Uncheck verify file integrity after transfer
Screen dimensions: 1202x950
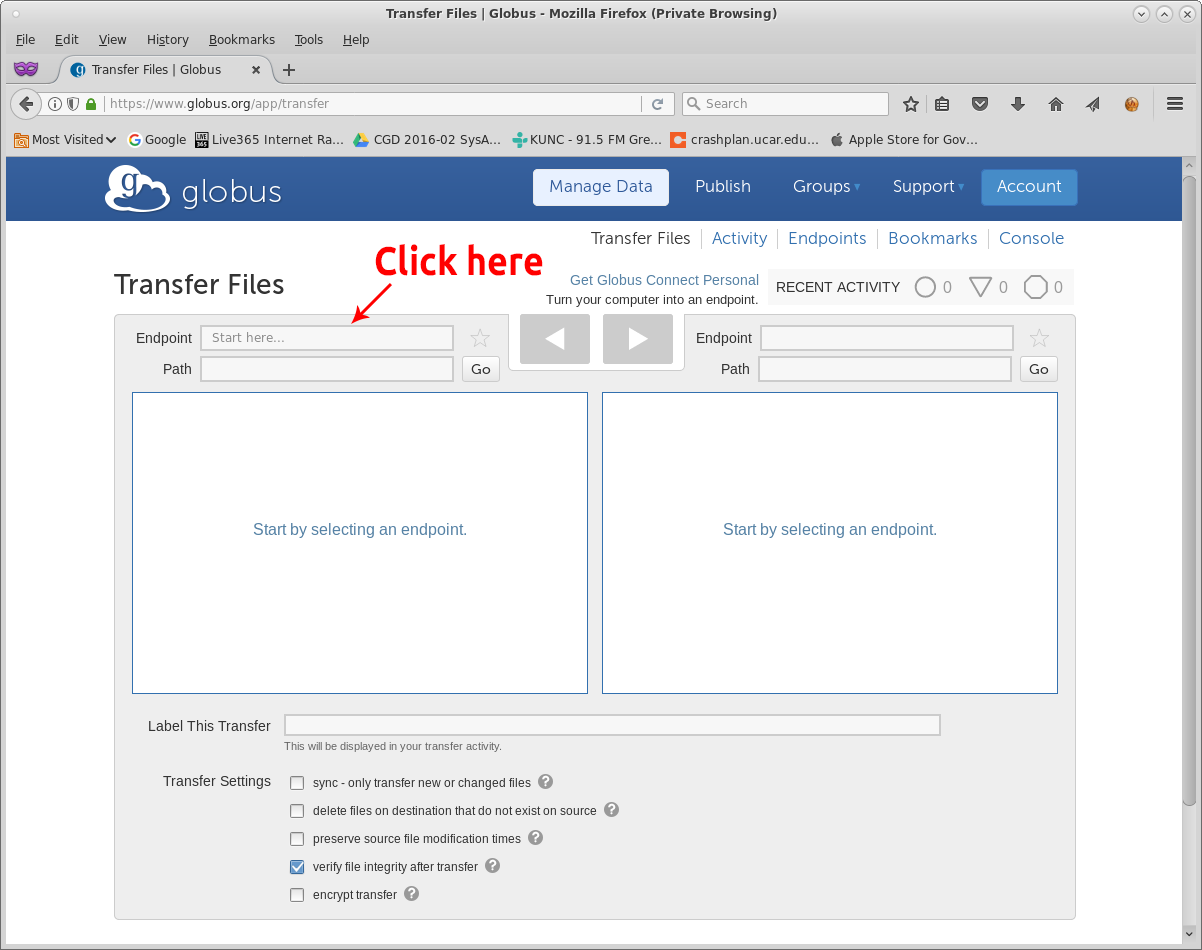pyautogui.click(x=297, y=867)
